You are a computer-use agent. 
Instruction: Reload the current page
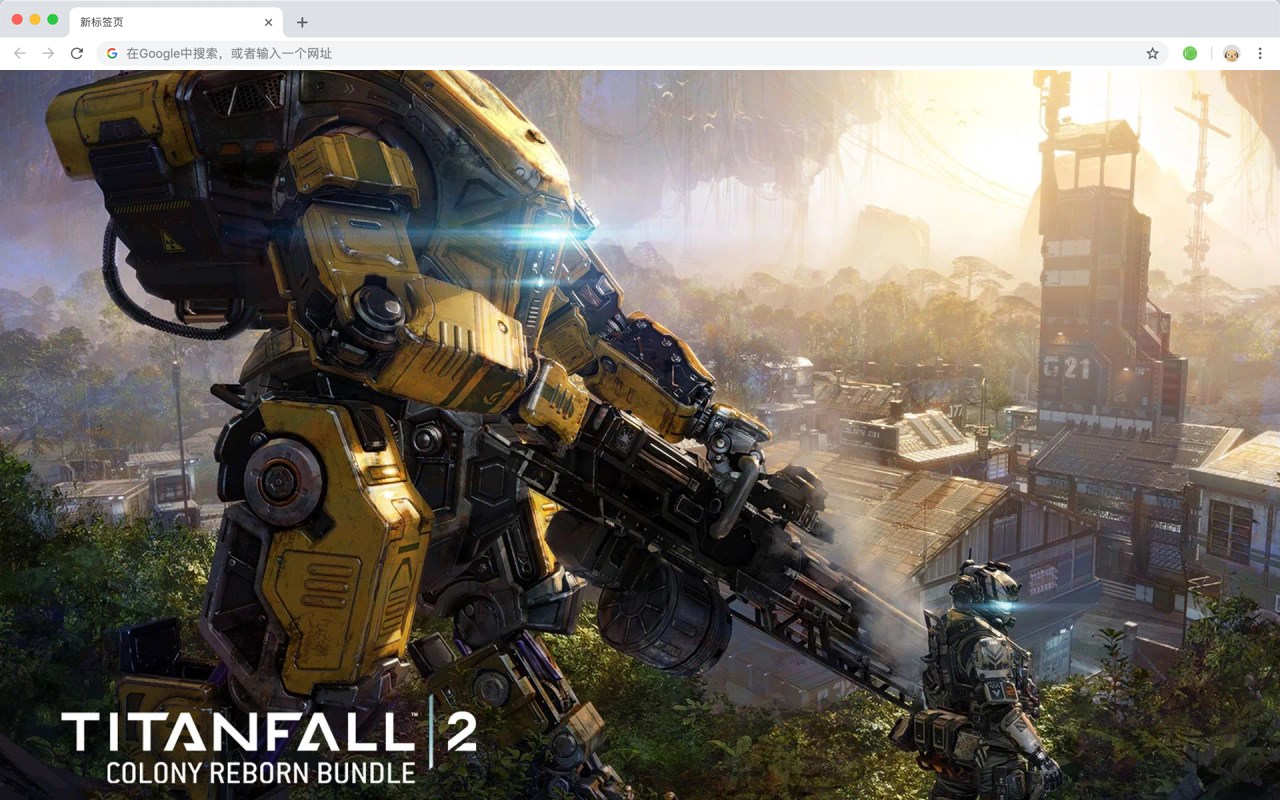tap(77, 53)
